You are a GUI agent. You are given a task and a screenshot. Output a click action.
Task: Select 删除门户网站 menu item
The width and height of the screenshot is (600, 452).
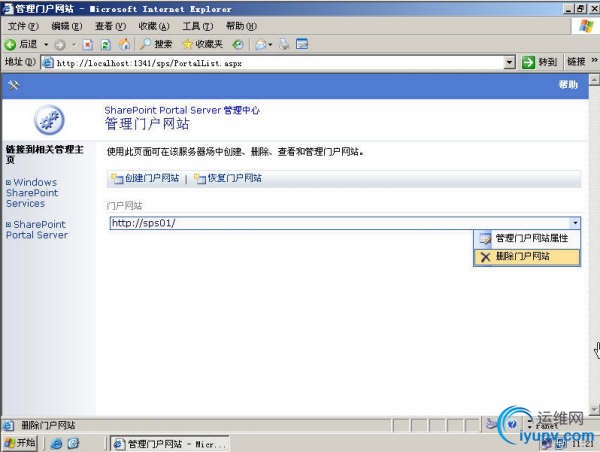pos(527,256)
